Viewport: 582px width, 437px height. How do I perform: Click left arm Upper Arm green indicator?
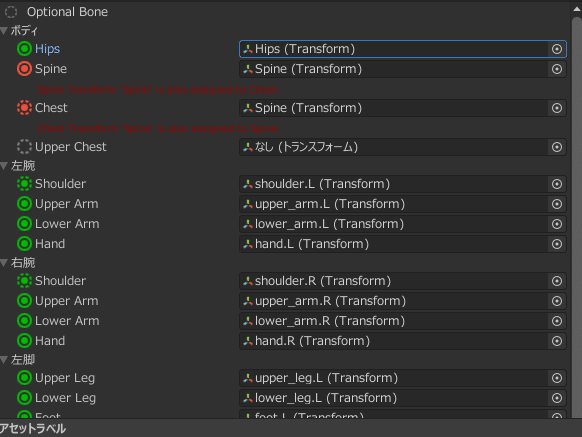click(24, 204)
